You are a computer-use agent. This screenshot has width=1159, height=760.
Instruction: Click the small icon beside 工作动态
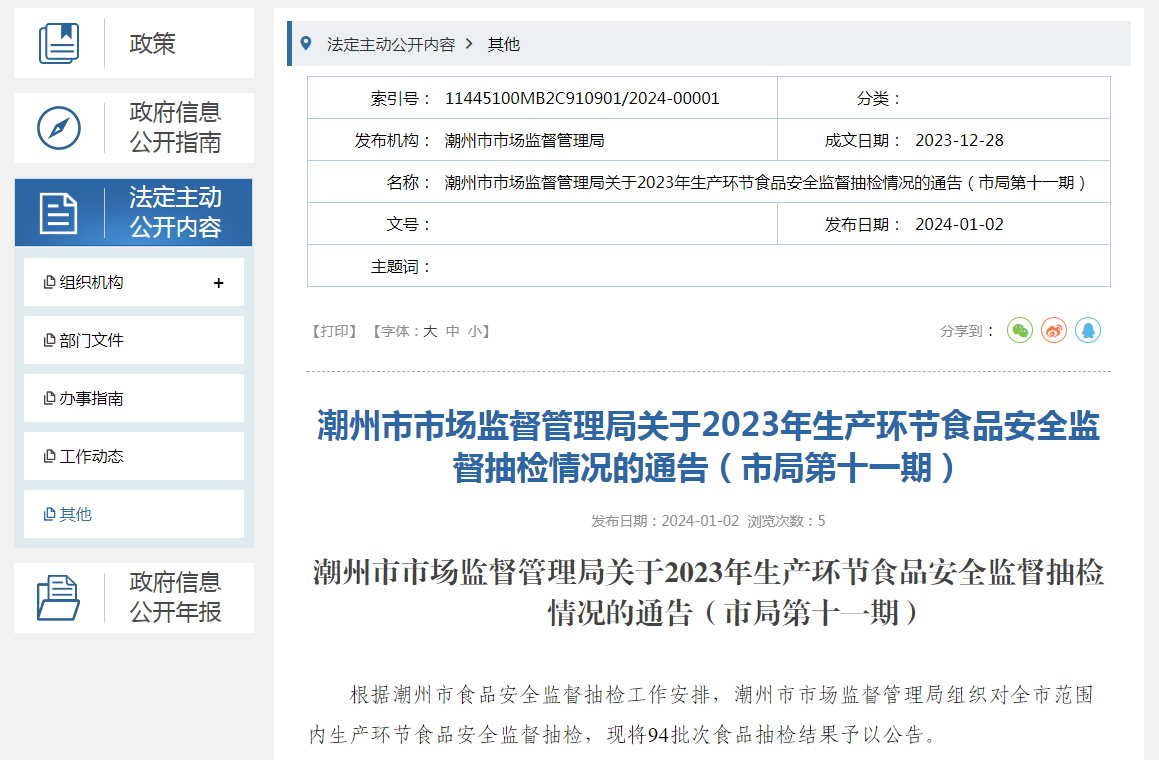point(50,456)
